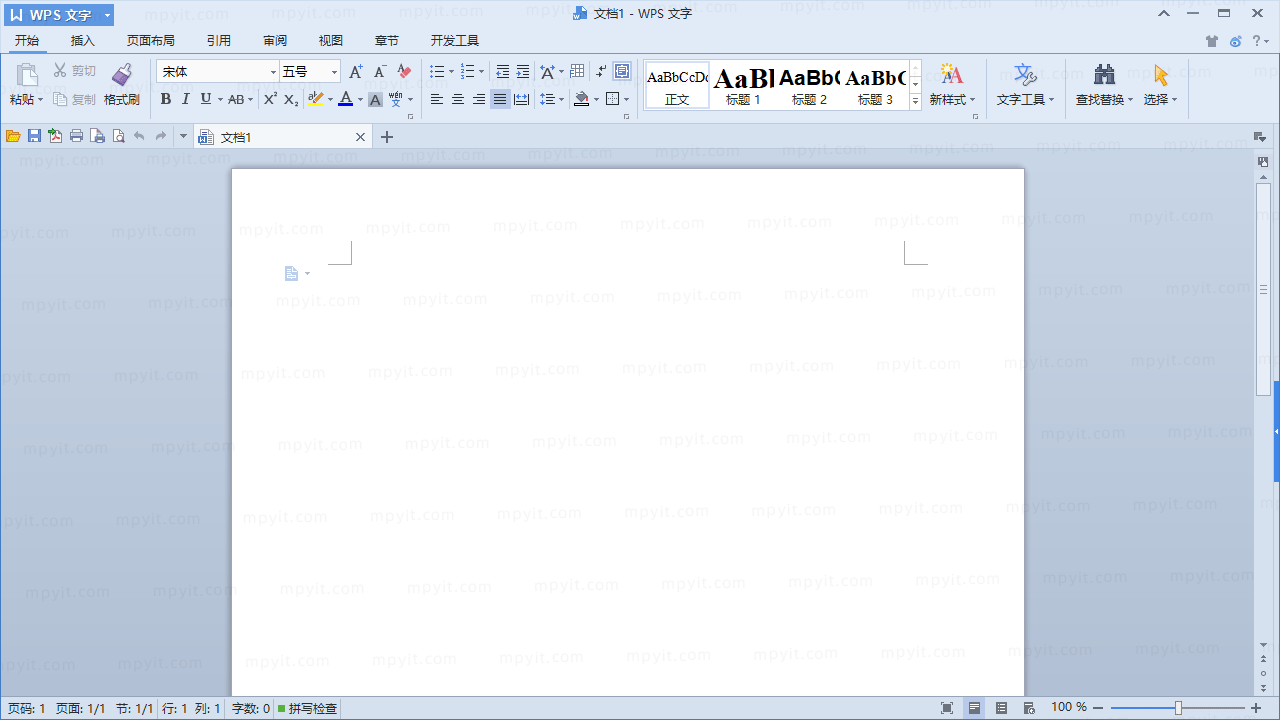Open the shading paint bucket dropdown arrow

[596, 99]
